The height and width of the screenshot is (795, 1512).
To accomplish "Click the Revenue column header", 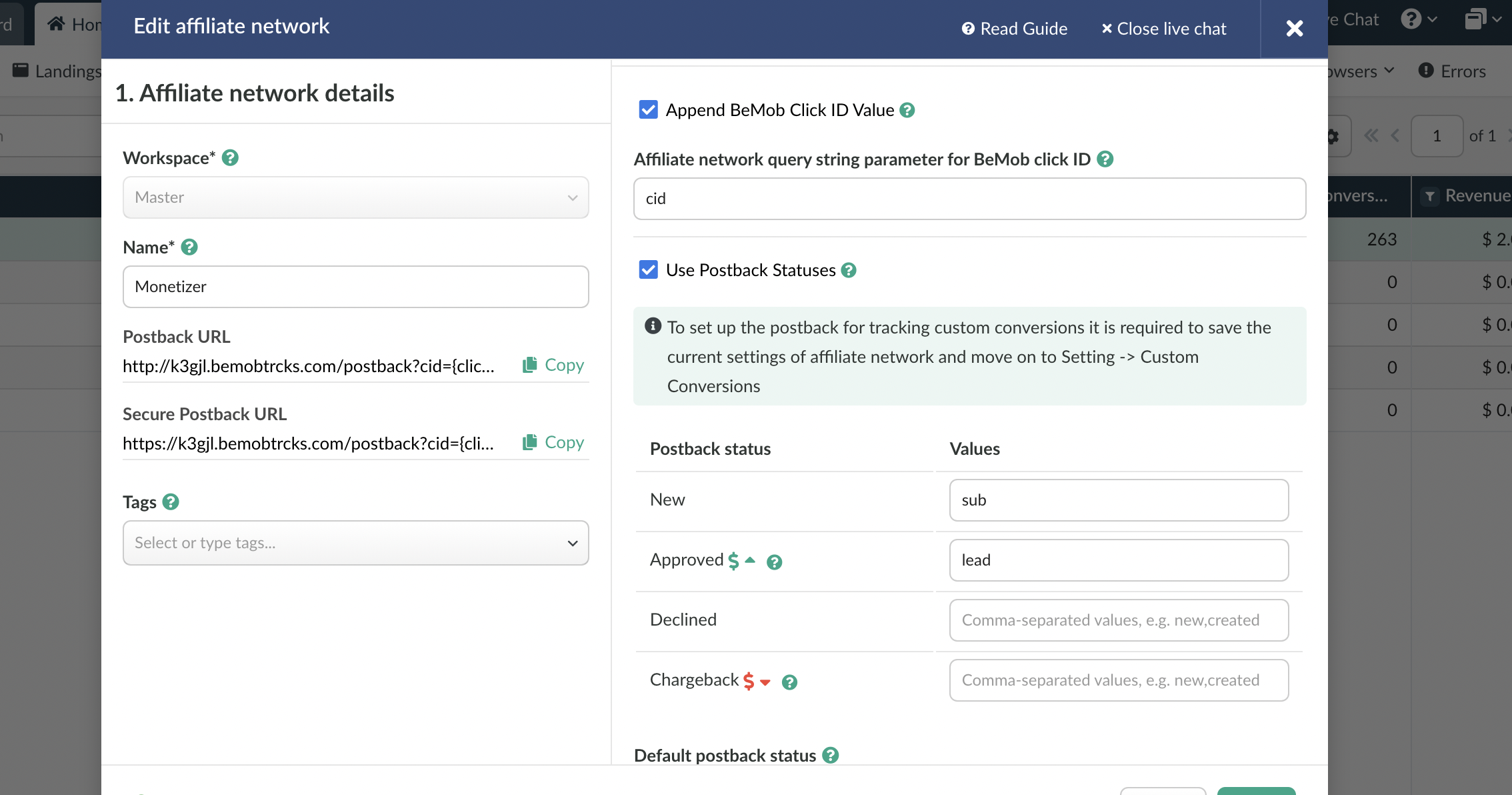I will pyautogui.click(x=1462, y=196).
